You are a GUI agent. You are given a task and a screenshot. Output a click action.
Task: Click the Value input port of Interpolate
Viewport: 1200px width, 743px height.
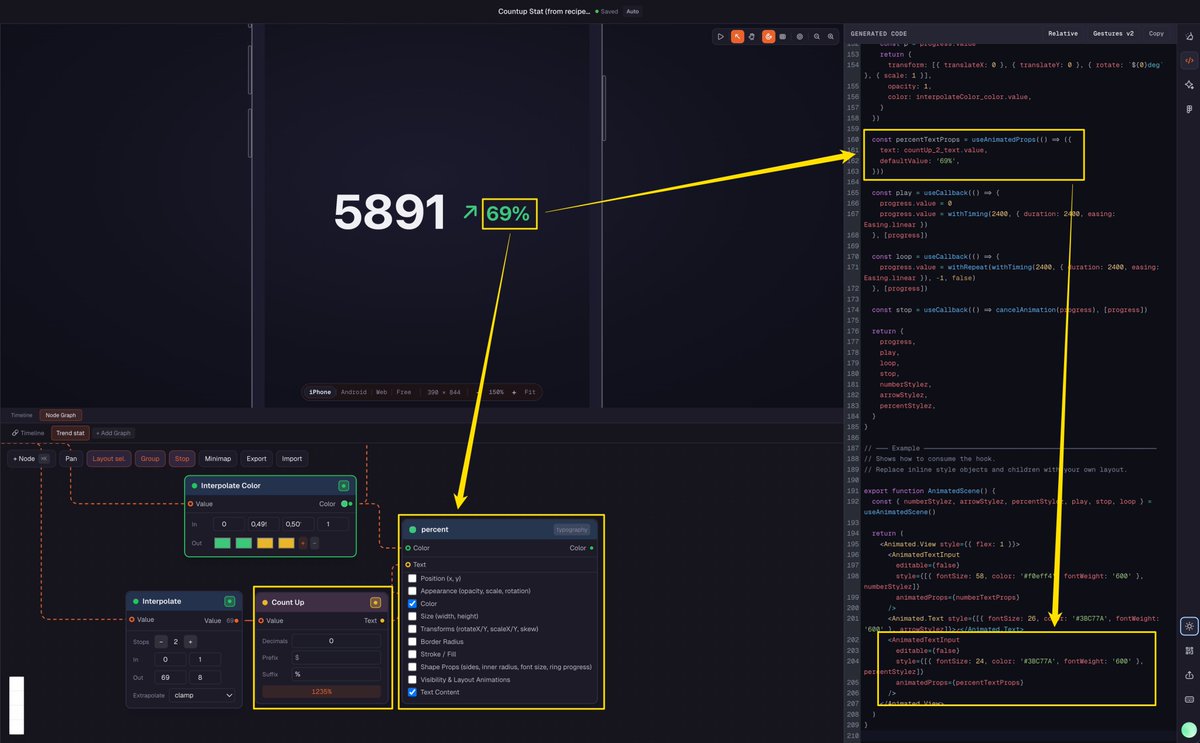pos(131,620)
